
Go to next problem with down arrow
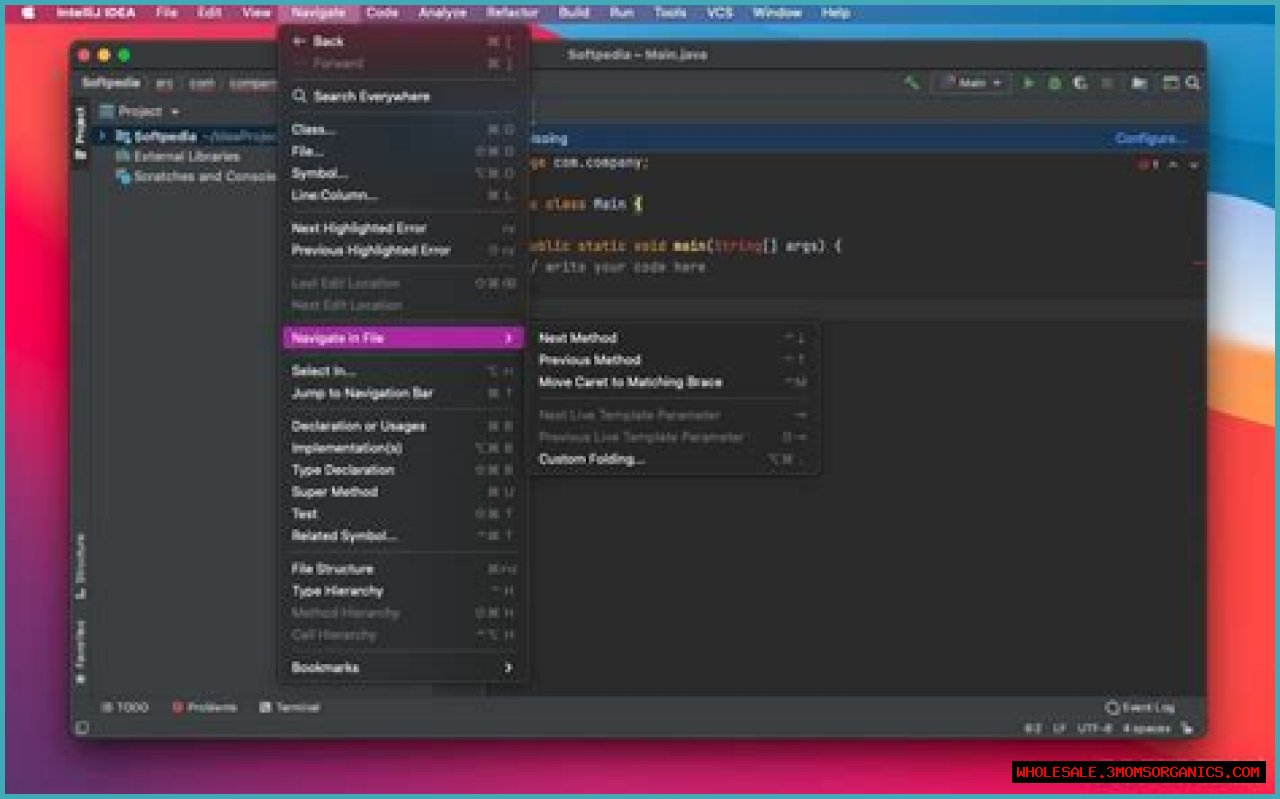click(1193, 164)
